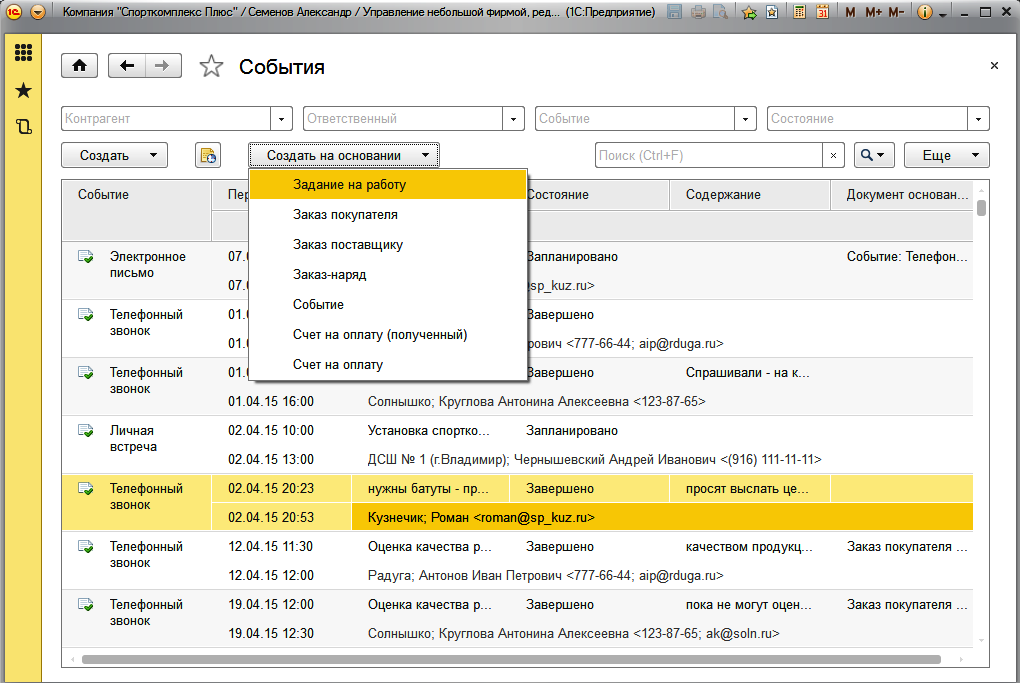This screenshot has width=1020, height=683.
Task: Open the sections menu grid icon
Action: (x=23, y=53)
